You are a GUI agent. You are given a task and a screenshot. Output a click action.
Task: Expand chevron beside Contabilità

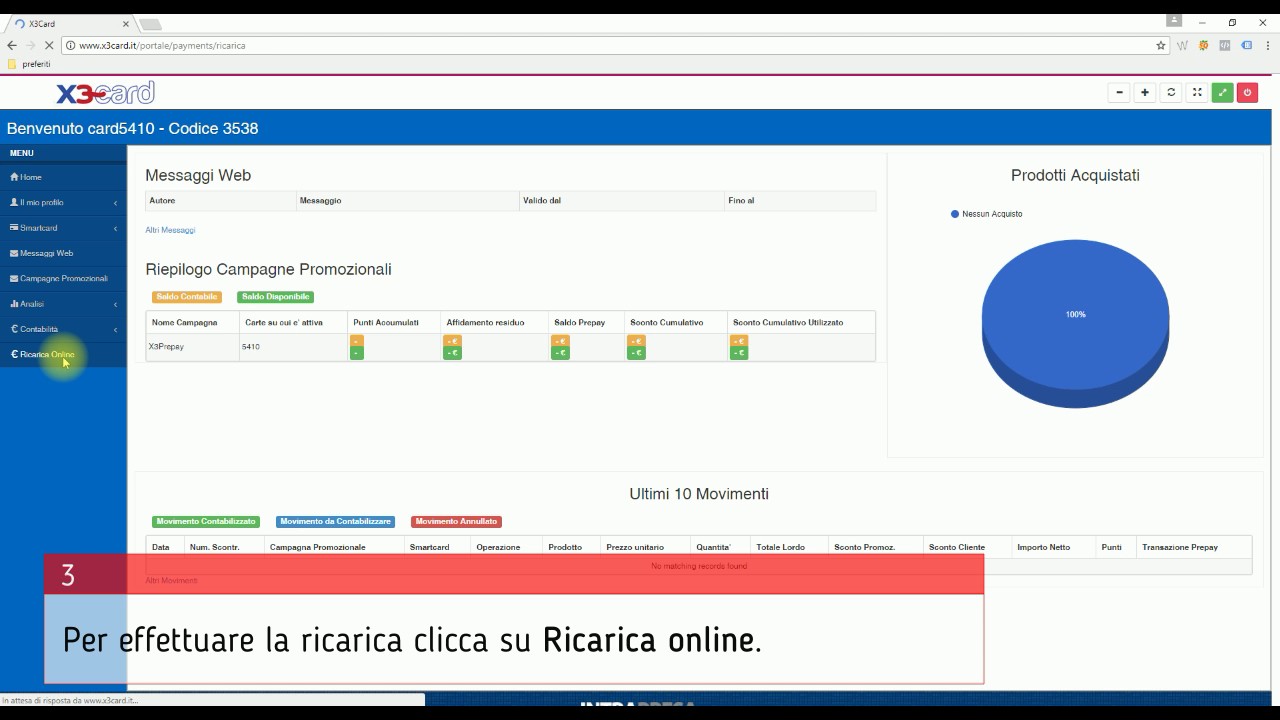point(115,329)
